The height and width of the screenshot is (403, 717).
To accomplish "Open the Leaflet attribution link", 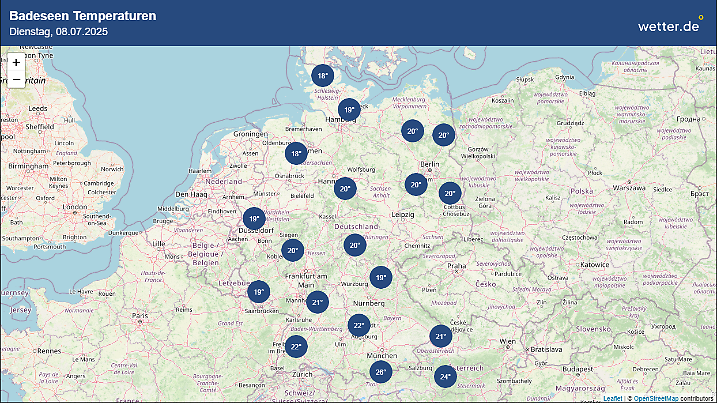I will point(611,398).
